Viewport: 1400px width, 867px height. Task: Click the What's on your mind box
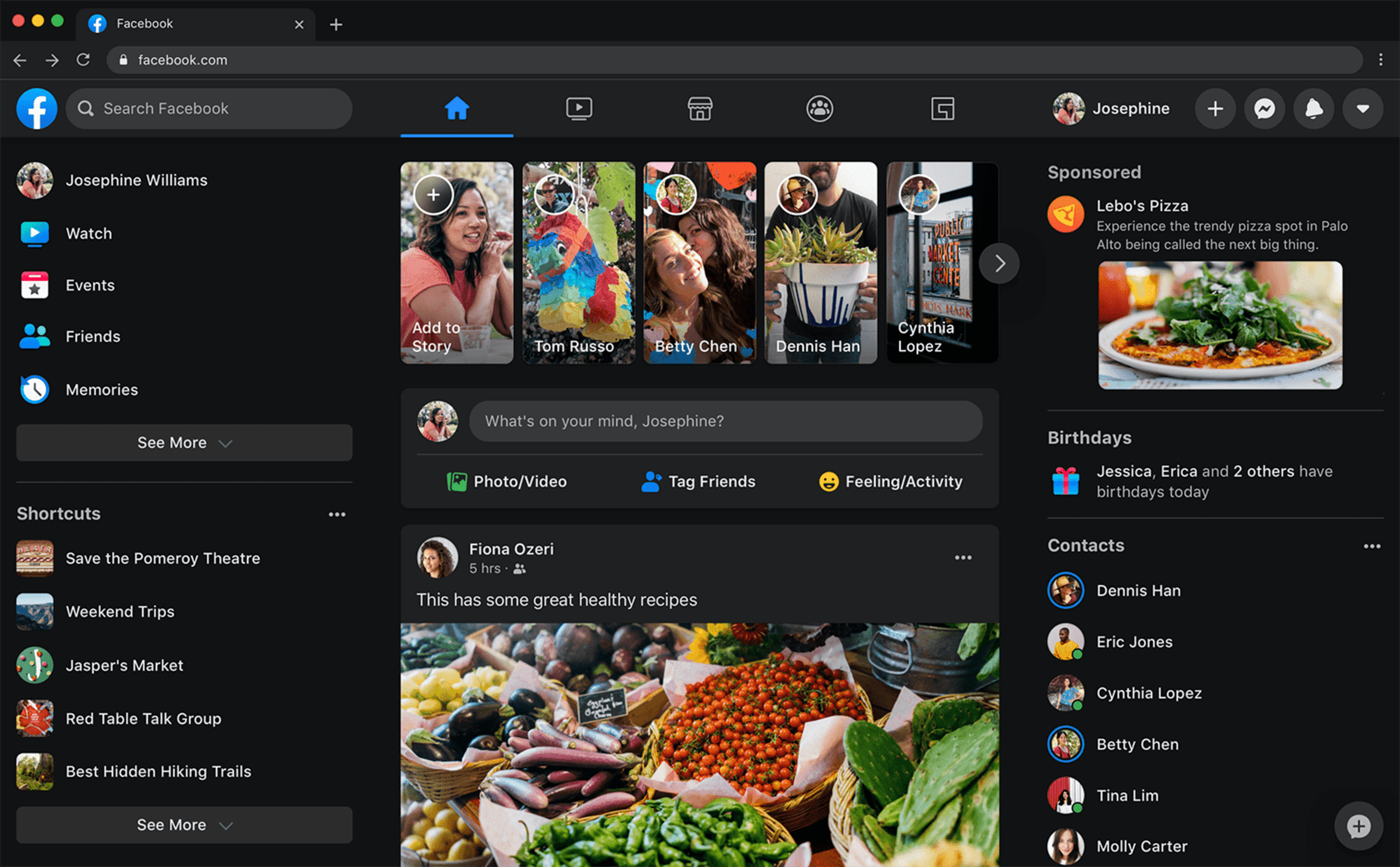(x=725, y=421)
